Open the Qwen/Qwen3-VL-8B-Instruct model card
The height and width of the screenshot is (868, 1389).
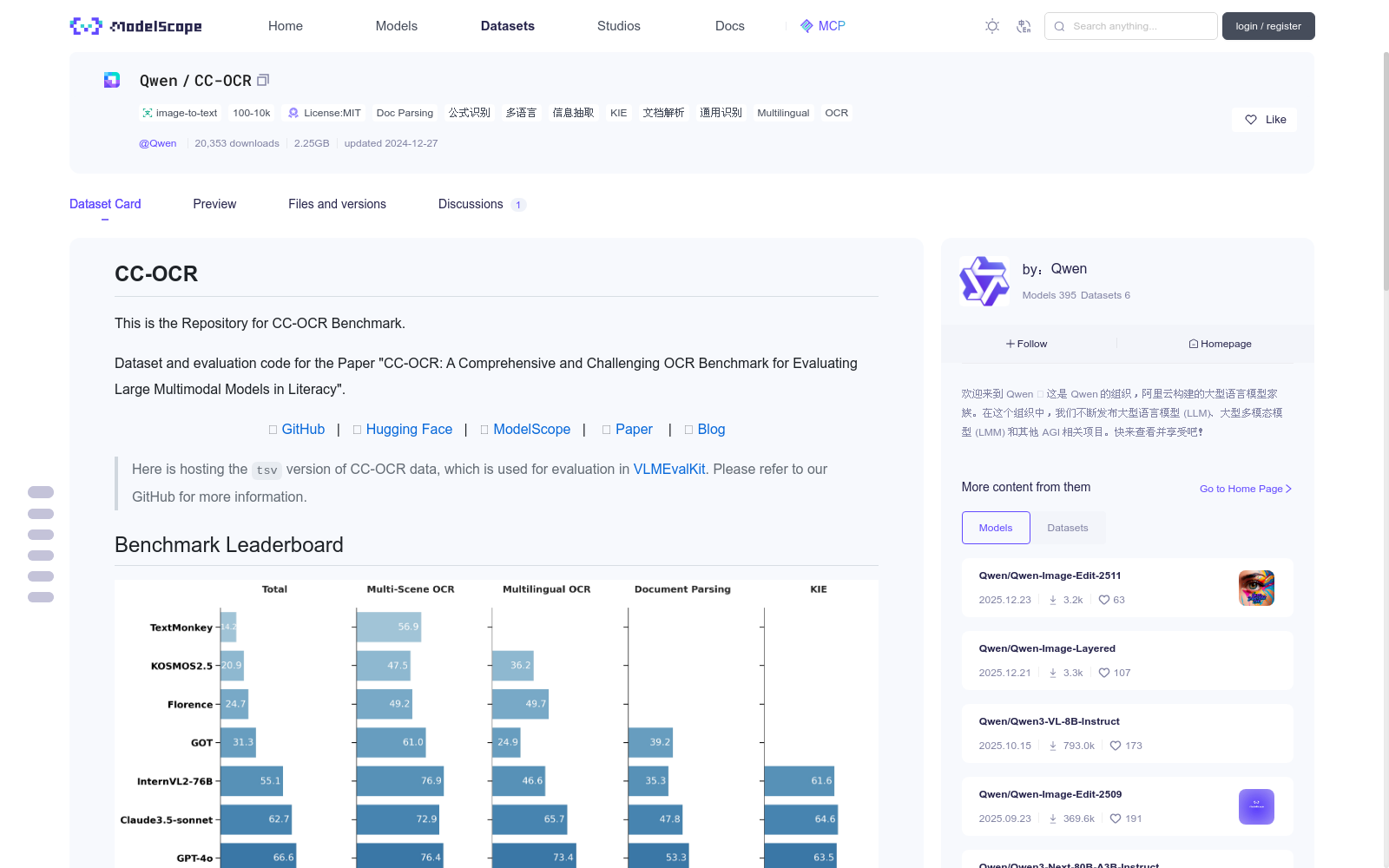point(1128,733)
